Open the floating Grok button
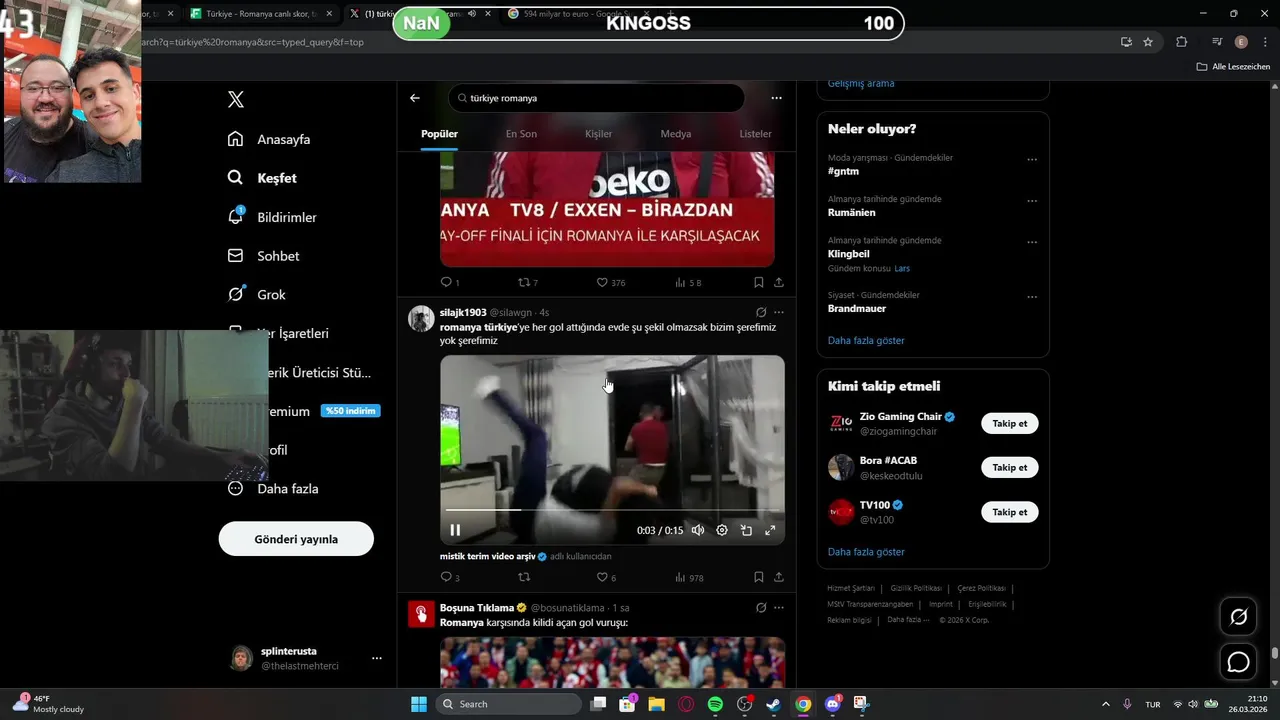 pos(1238,617)
